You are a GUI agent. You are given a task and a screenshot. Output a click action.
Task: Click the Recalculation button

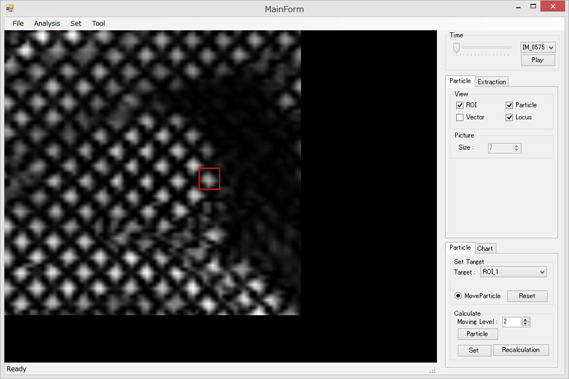click(x=521, y=350)
